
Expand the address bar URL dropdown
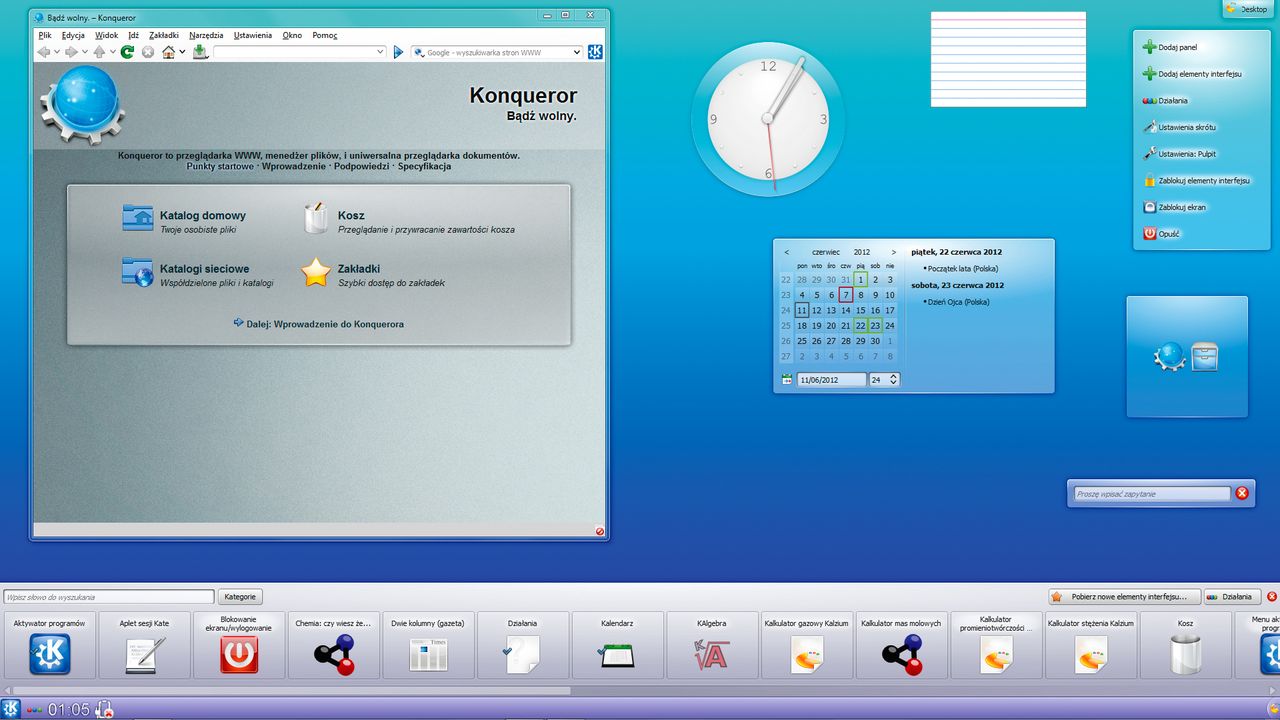tap(380, 52)
